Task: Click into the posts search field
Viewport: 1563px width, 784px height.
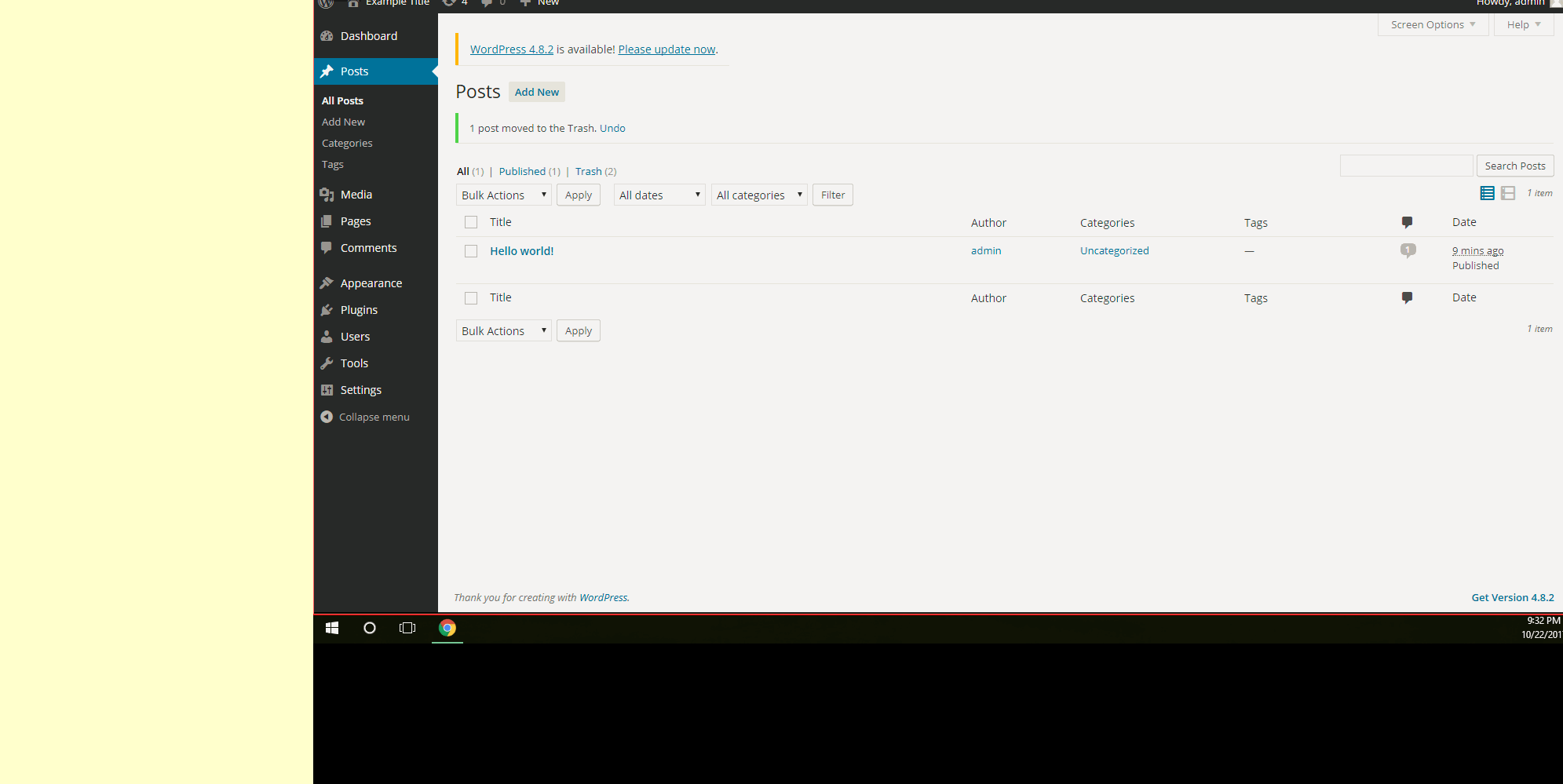Action: coord(1406,166)
